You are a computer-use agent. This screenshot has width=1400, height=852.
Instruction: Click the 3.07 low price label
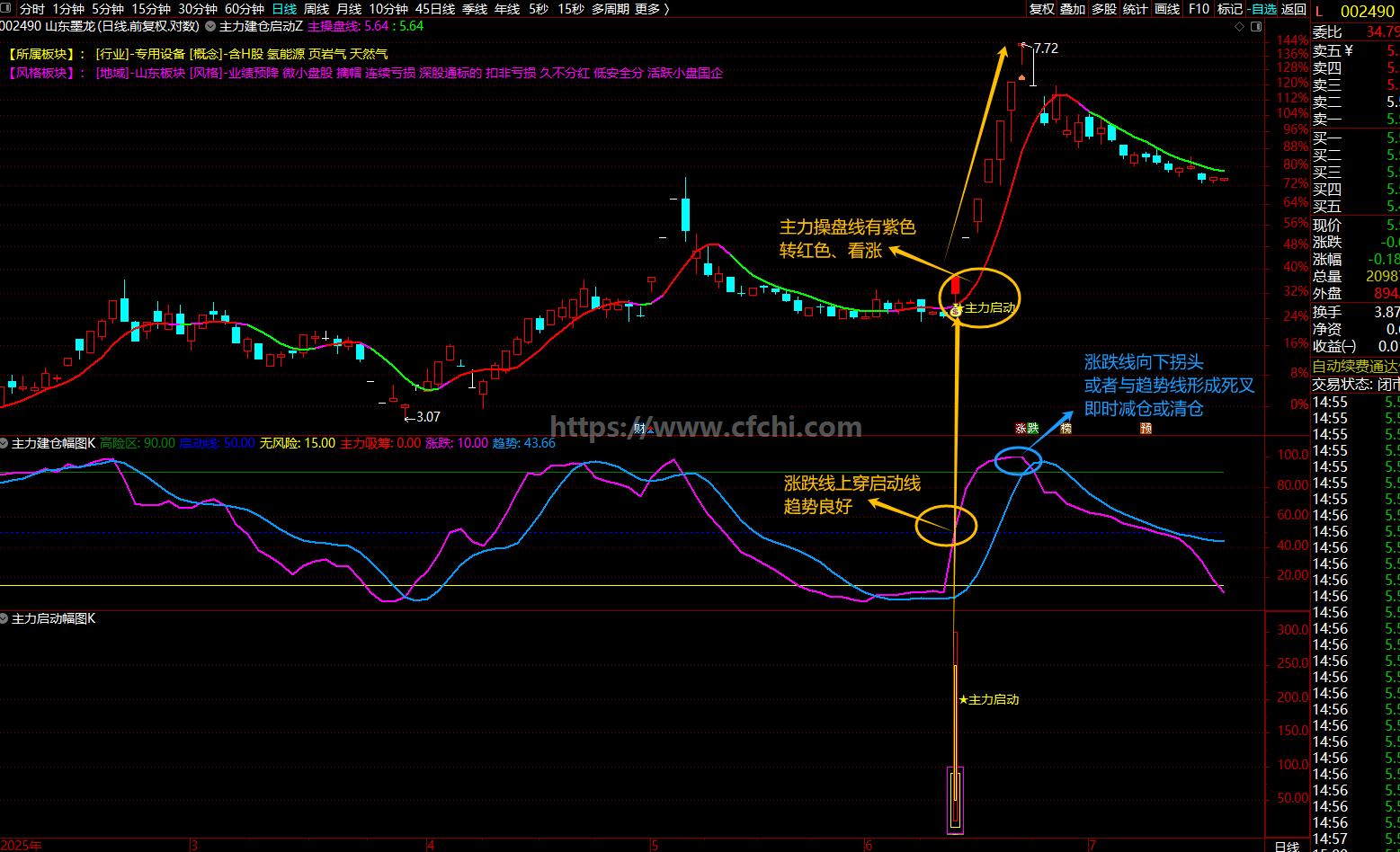coord(428,416)
